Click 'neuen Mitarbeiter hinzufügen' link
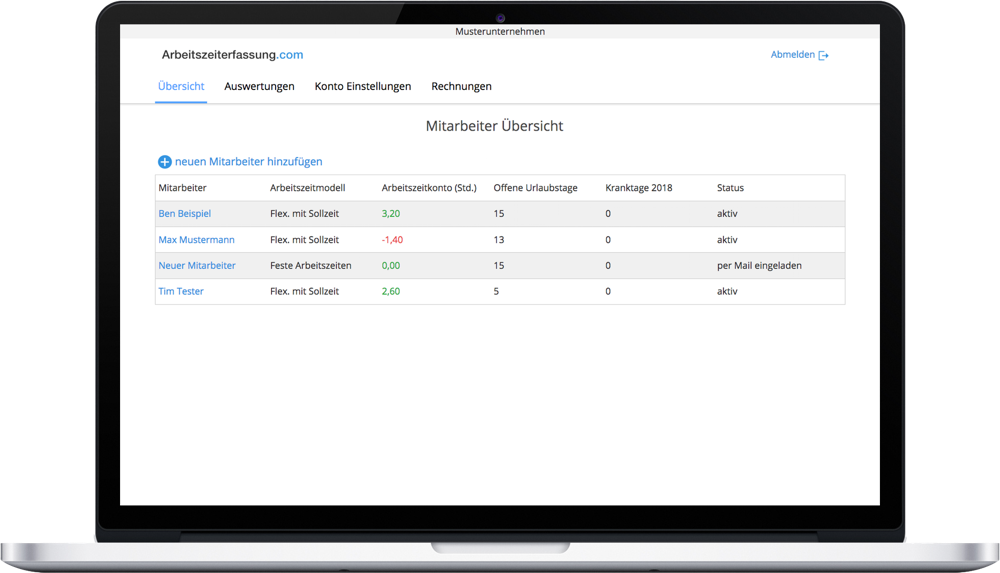Viewport: 1000px width, 573px height. (x=249, y=162)
